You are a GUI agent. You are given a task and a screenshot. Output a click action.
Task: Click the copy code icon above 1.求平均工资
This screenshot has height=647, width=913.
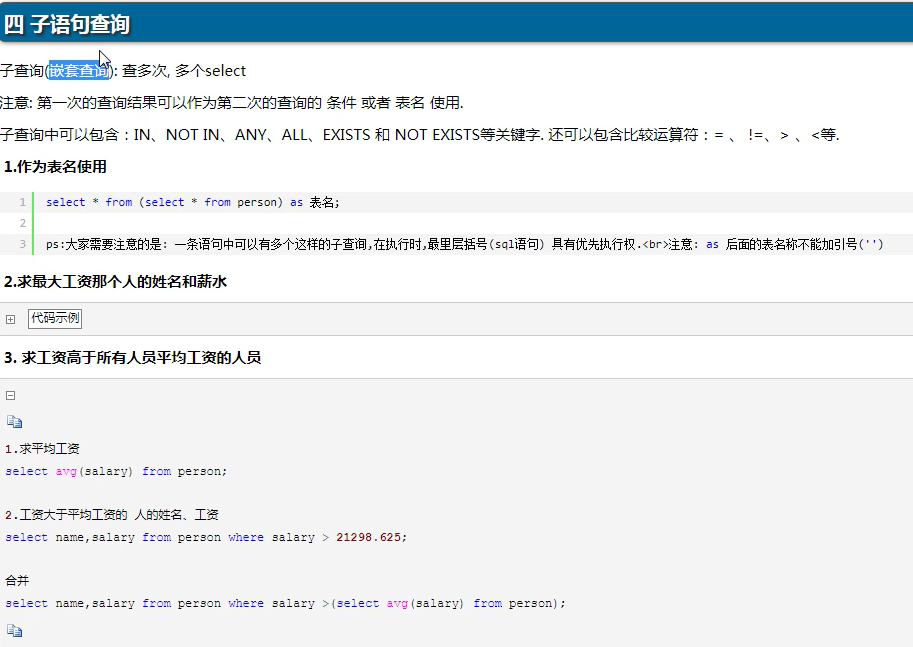[x=15, y=421]
